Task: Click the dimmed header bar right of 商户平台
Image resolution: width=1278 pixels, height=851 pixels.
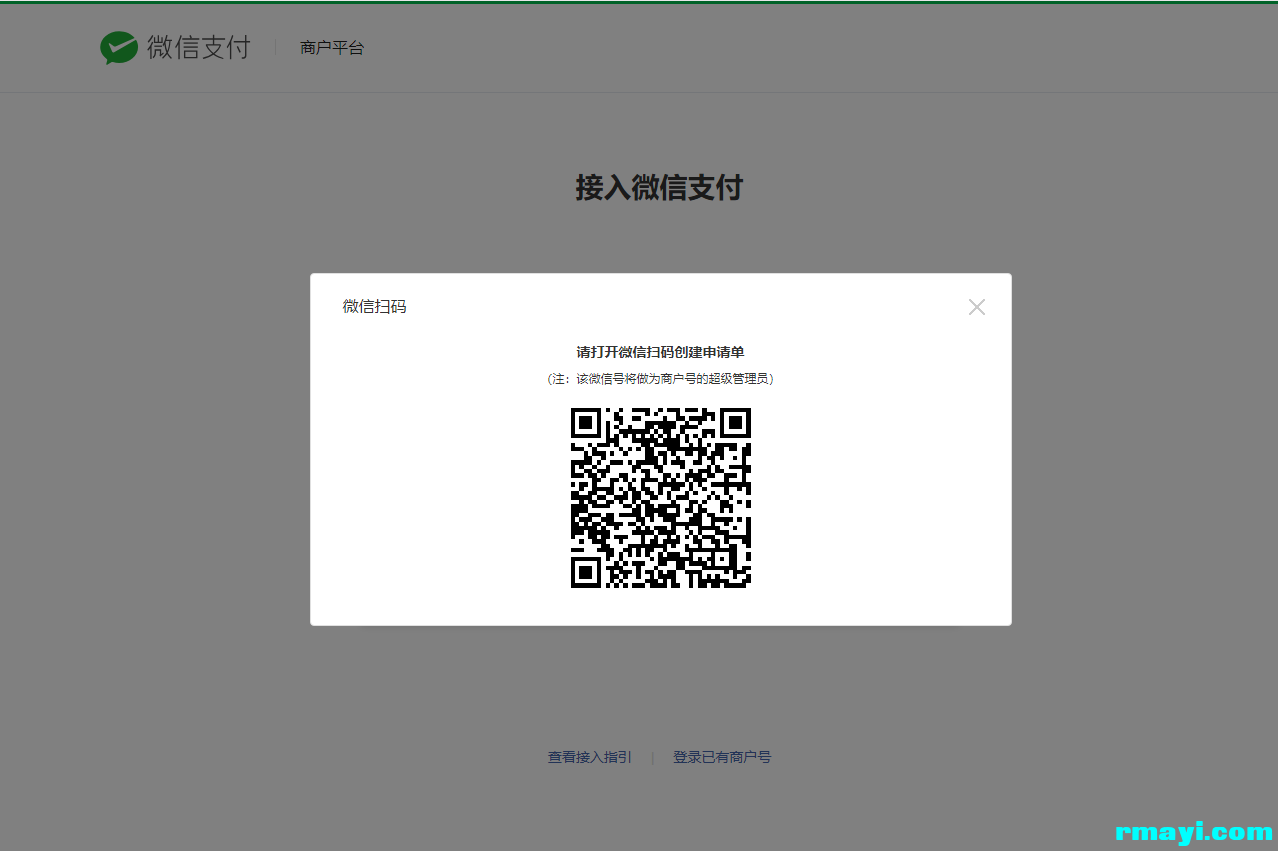Action: [800, 48]
